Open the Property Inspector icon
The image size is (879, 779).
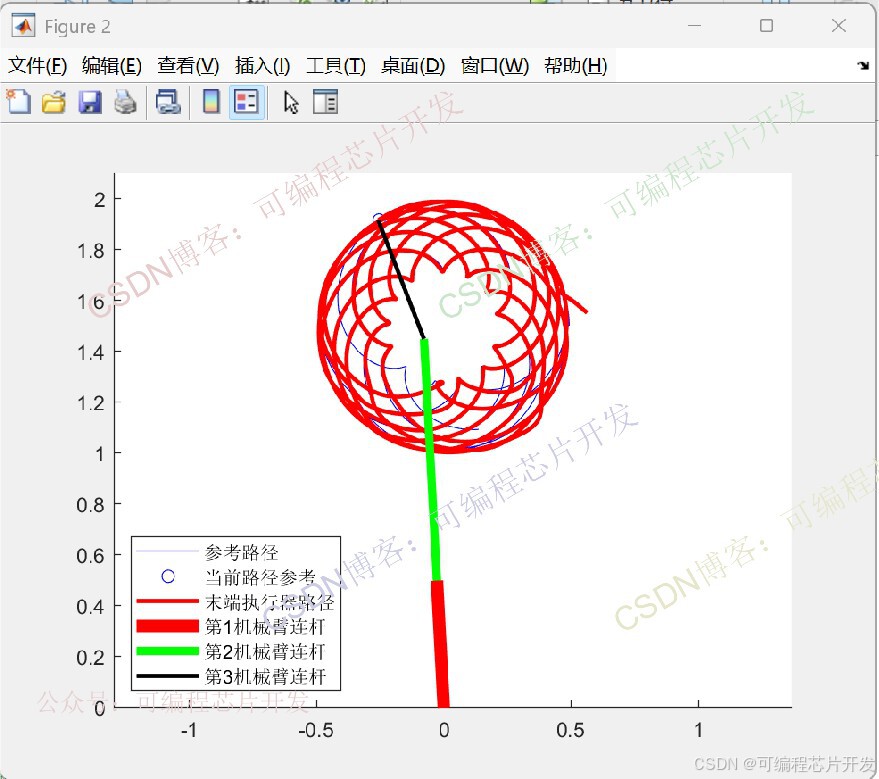(325, 103)
